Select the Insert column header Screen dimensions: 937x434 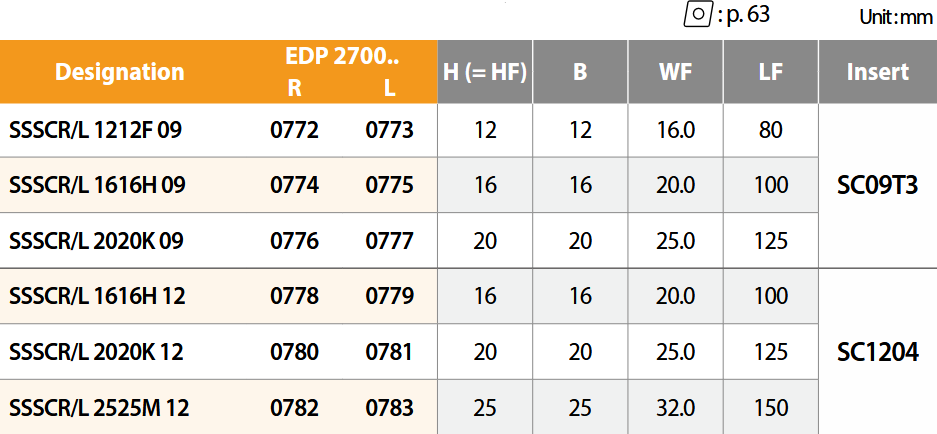coord(877,72)
